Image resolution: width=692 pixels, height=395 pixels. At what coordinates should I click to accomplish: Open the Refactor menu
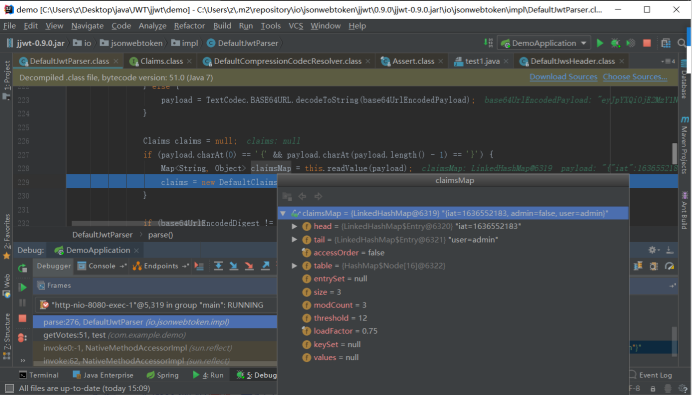point(189,26)
